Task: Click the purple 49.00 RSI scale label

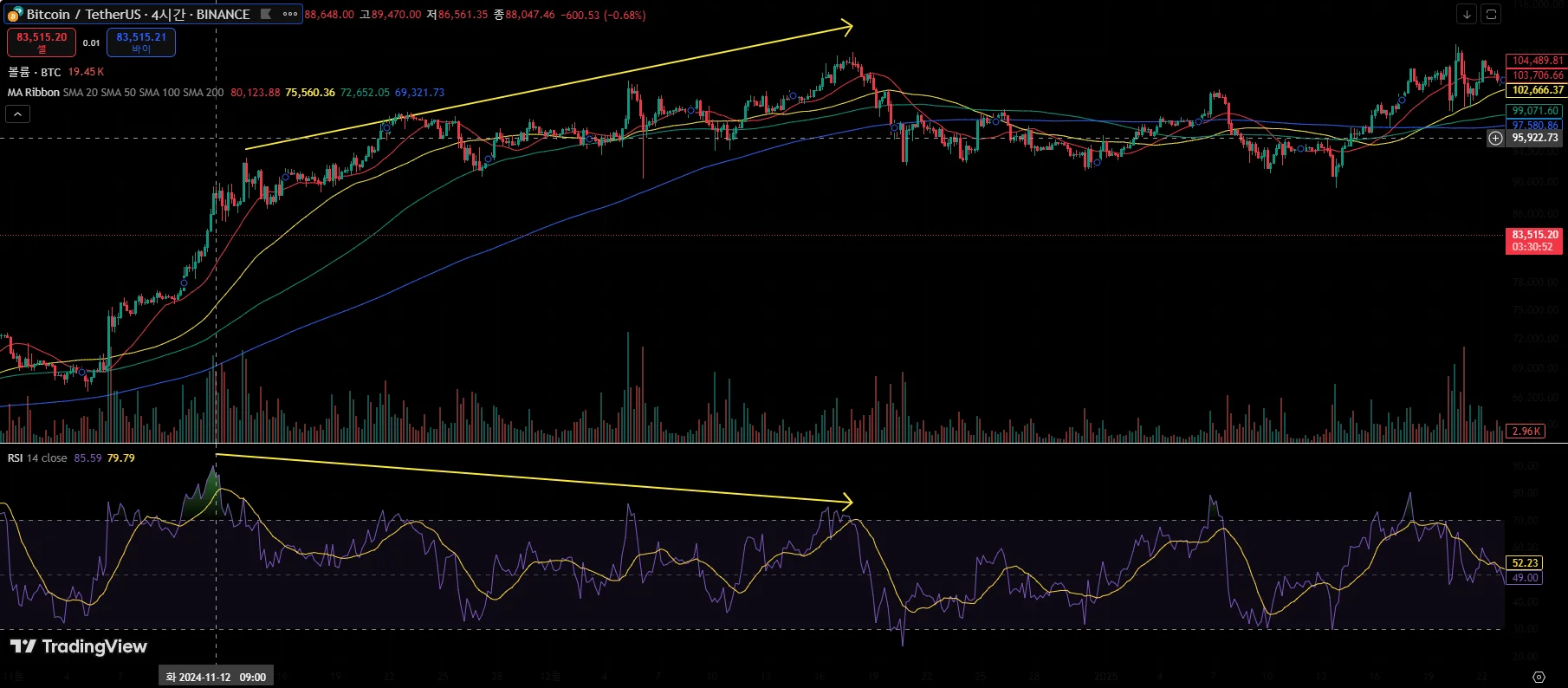Action: (x=1525, y=578)
